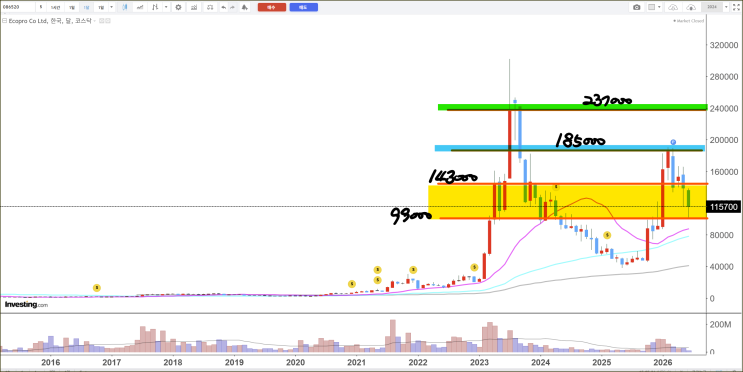Click the alert bell icon
Image resolution: width=743 pixels, height=372 pixels.
(245, 7)
